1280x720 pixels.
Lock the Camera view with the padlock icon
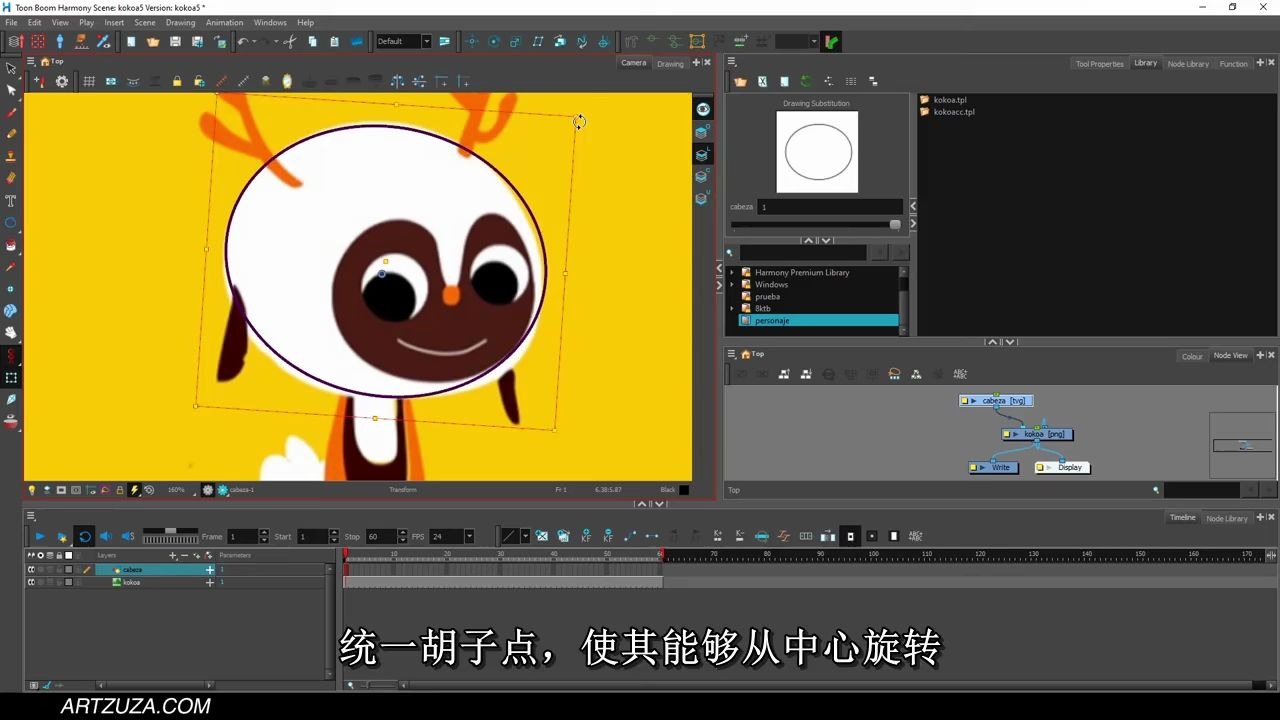[x=176, y=81]
